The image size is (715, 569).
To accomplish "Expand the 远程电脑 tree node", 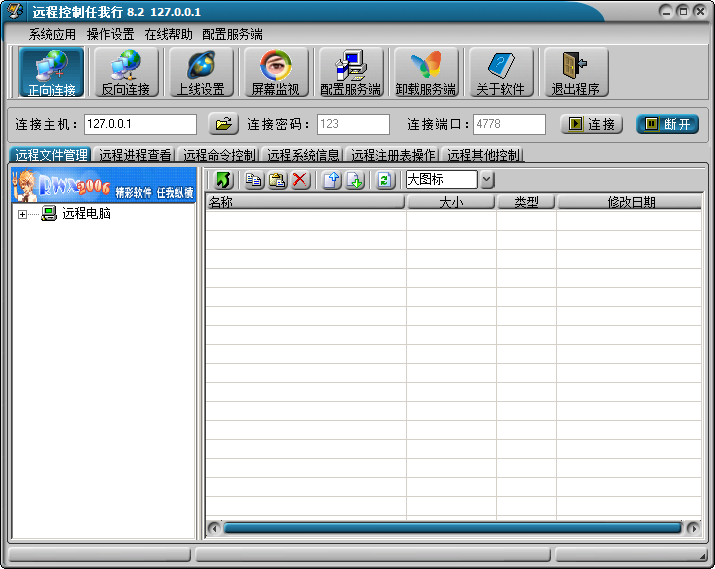I will 22,214.
